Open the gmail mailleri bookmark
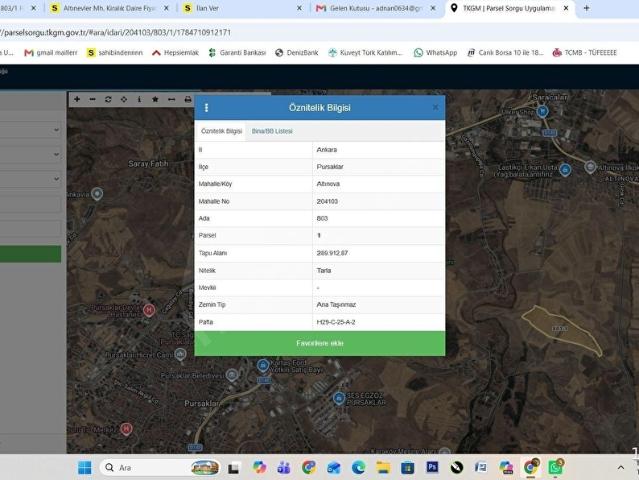Screen dimensions: 639x480 point(51,53)
